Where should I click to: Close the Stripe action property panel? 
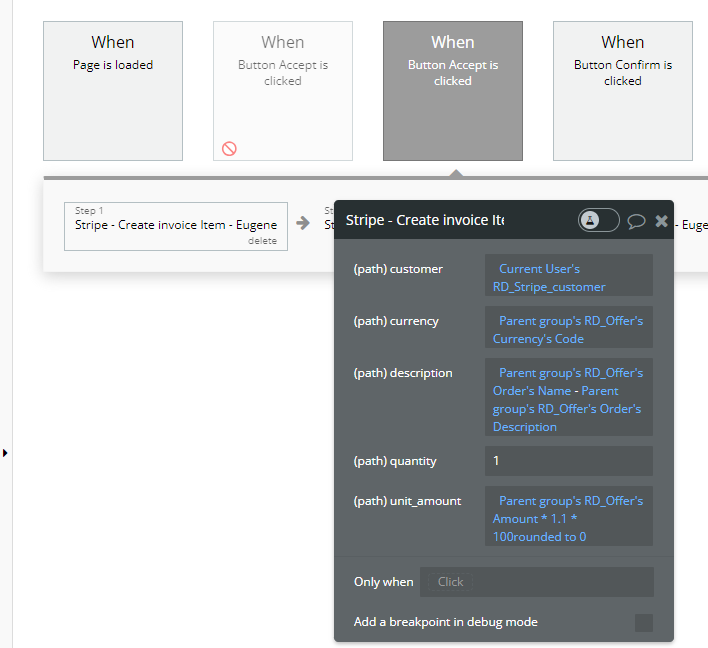pyautogui.click(x=661, y=221)
